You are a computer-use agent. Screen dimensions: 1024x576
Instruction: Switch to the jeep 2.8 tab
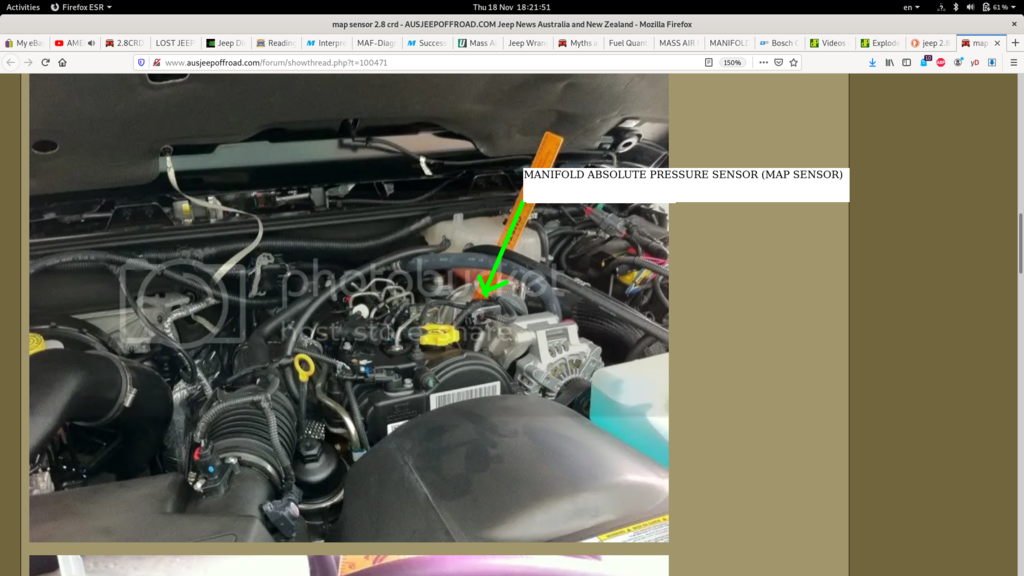[x=930, y=43]
